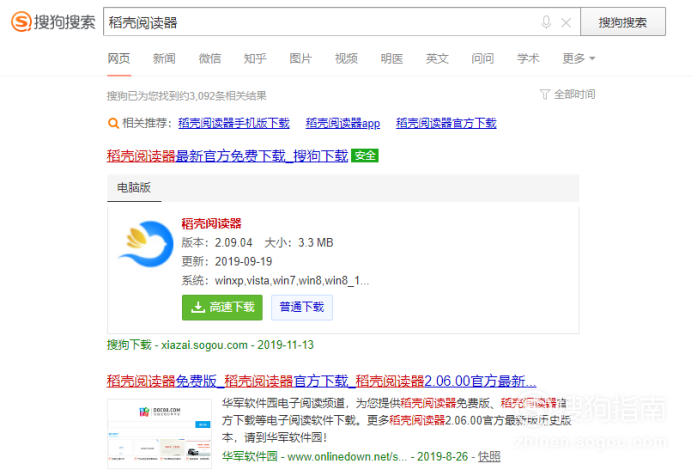Click inside the search input field

[342, 22]
